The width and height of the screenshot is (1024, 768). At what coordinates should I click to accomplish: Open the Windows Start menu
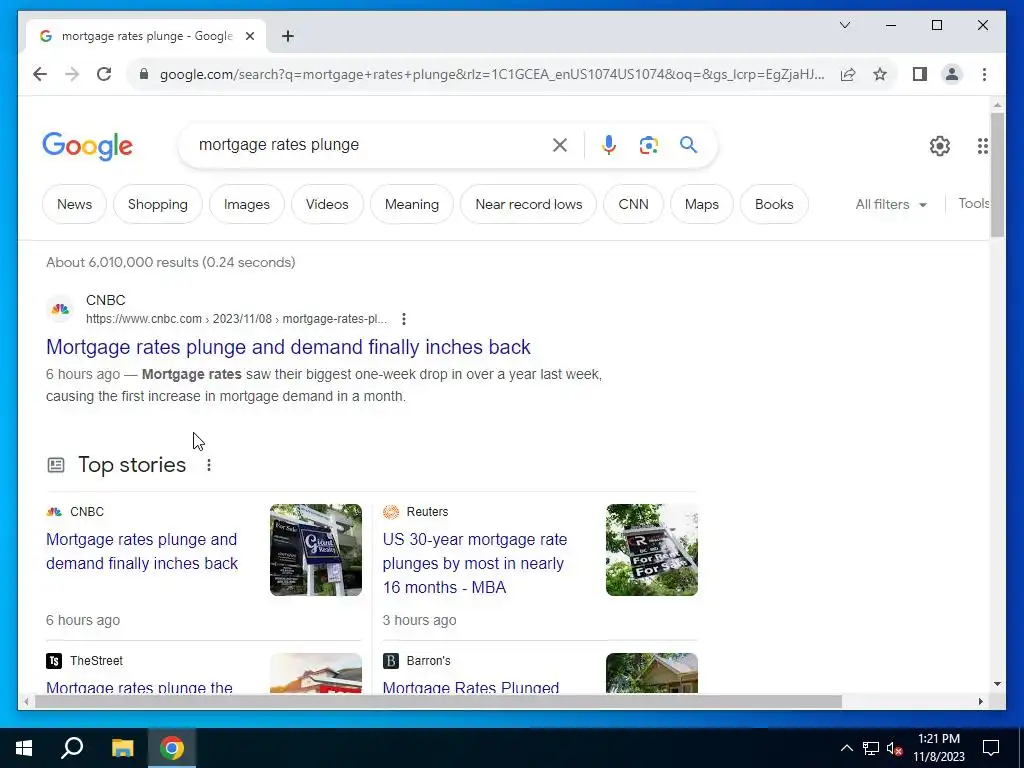pyautogui.click(x=24, y=748)
